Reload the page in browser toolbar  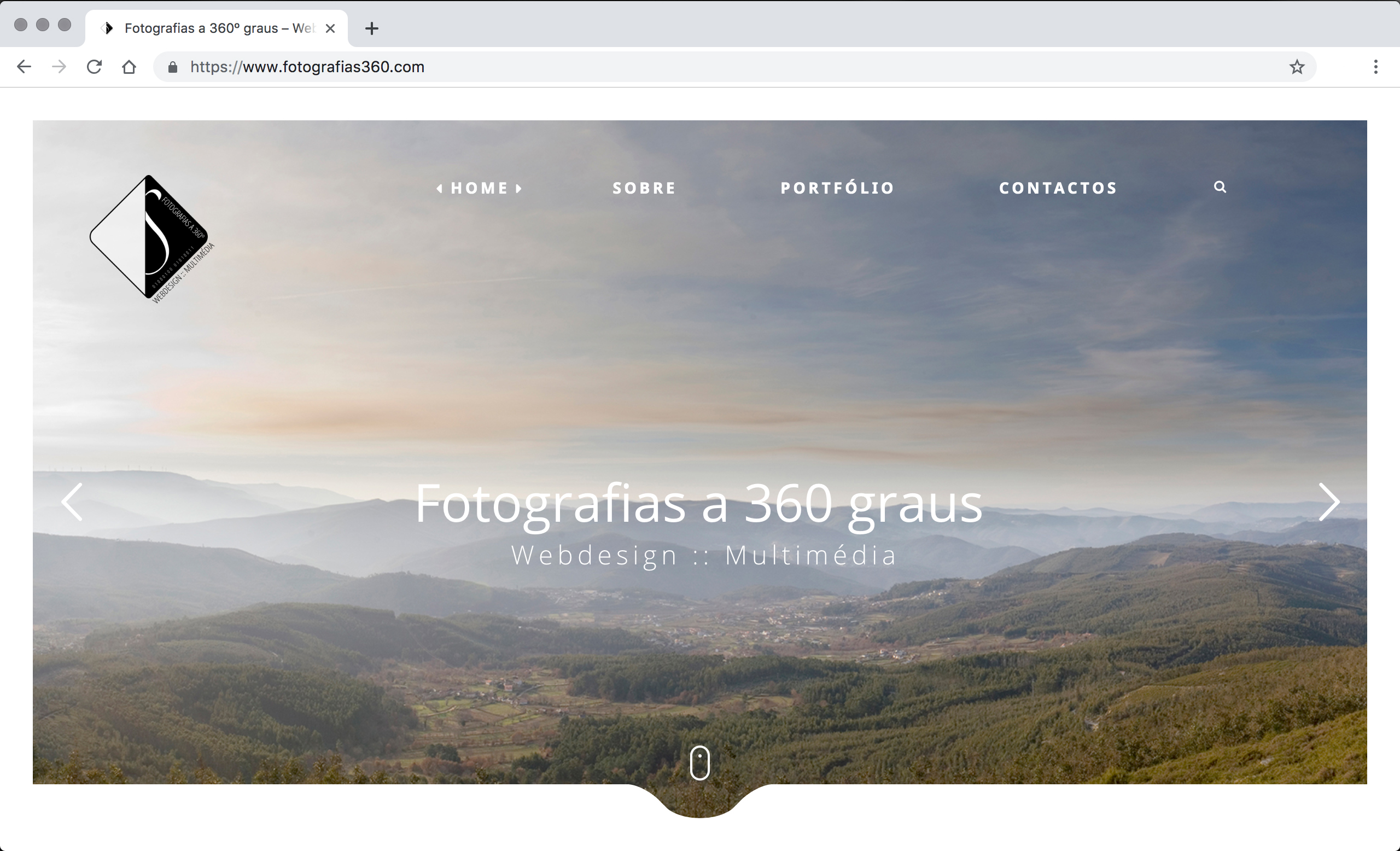click(94, 67)
